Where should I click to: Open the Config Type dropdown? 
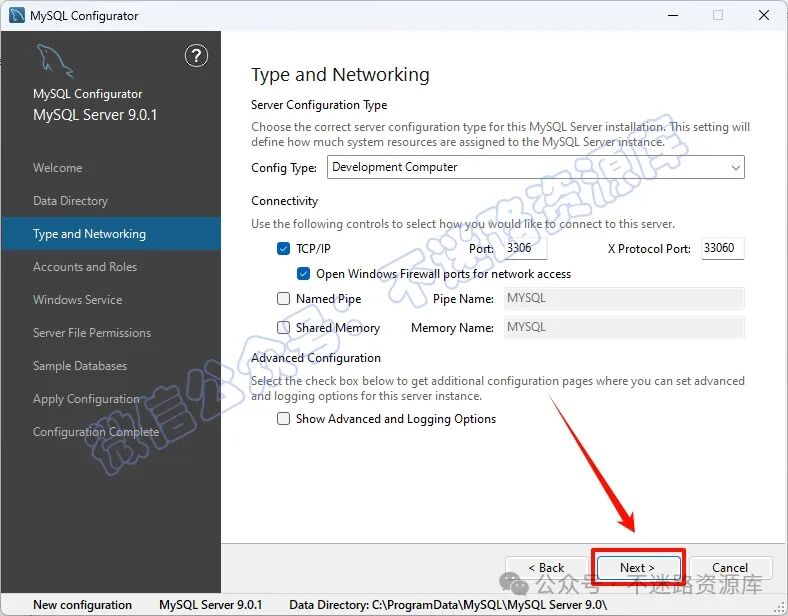536,167
